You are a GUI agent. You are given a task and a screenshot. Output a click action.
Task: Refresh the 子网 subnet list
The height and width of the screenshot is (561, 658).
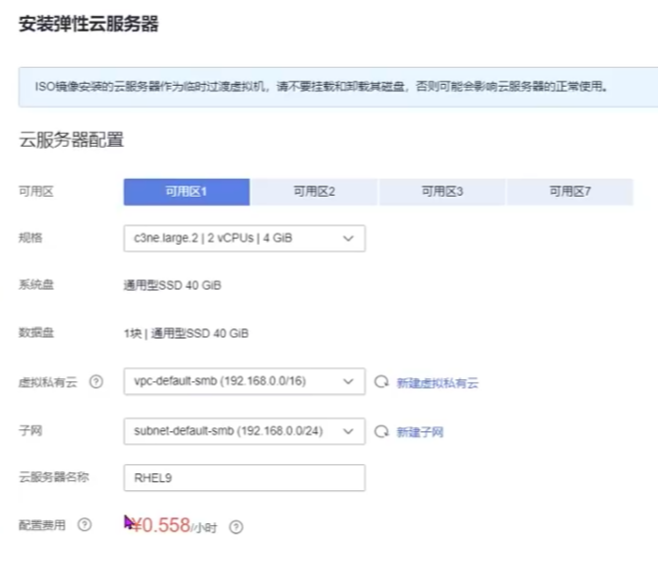point(380,431)
